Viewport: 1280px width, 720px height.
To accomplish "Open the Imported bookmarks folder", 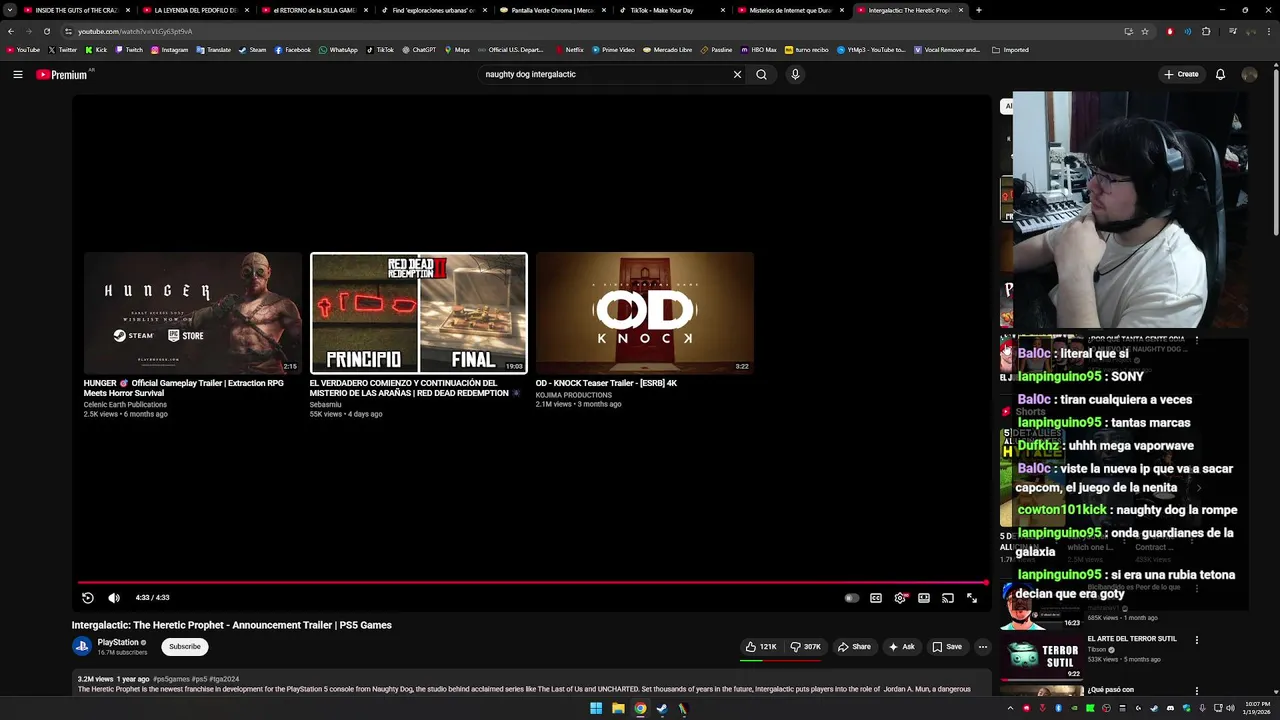I will point(1010,49).
